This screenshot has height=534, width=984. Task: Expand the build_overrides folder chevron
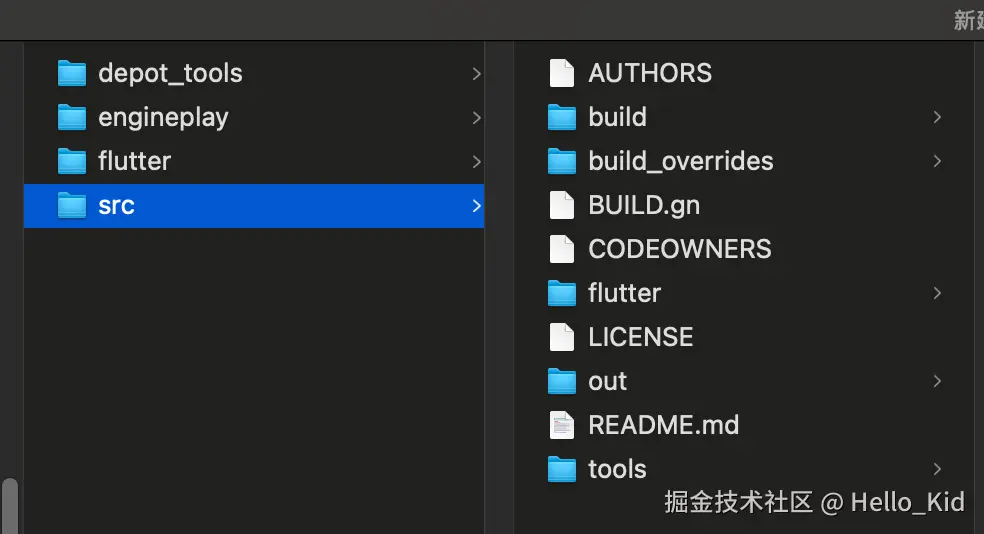937,161
